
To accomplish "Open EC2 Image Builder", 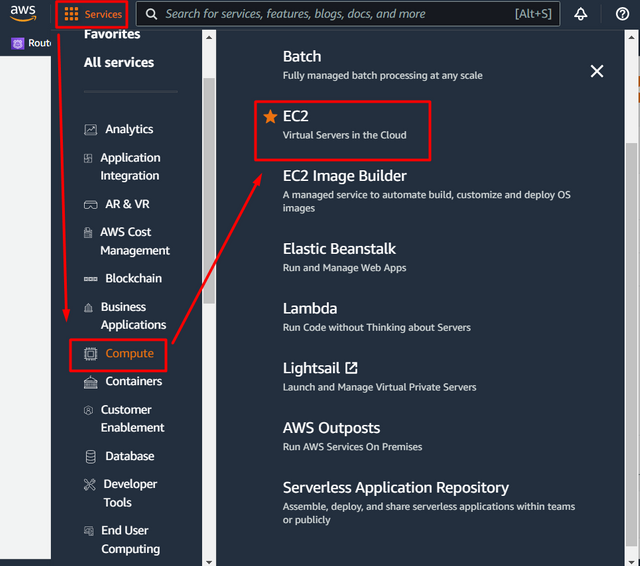I will click(344, 176).
